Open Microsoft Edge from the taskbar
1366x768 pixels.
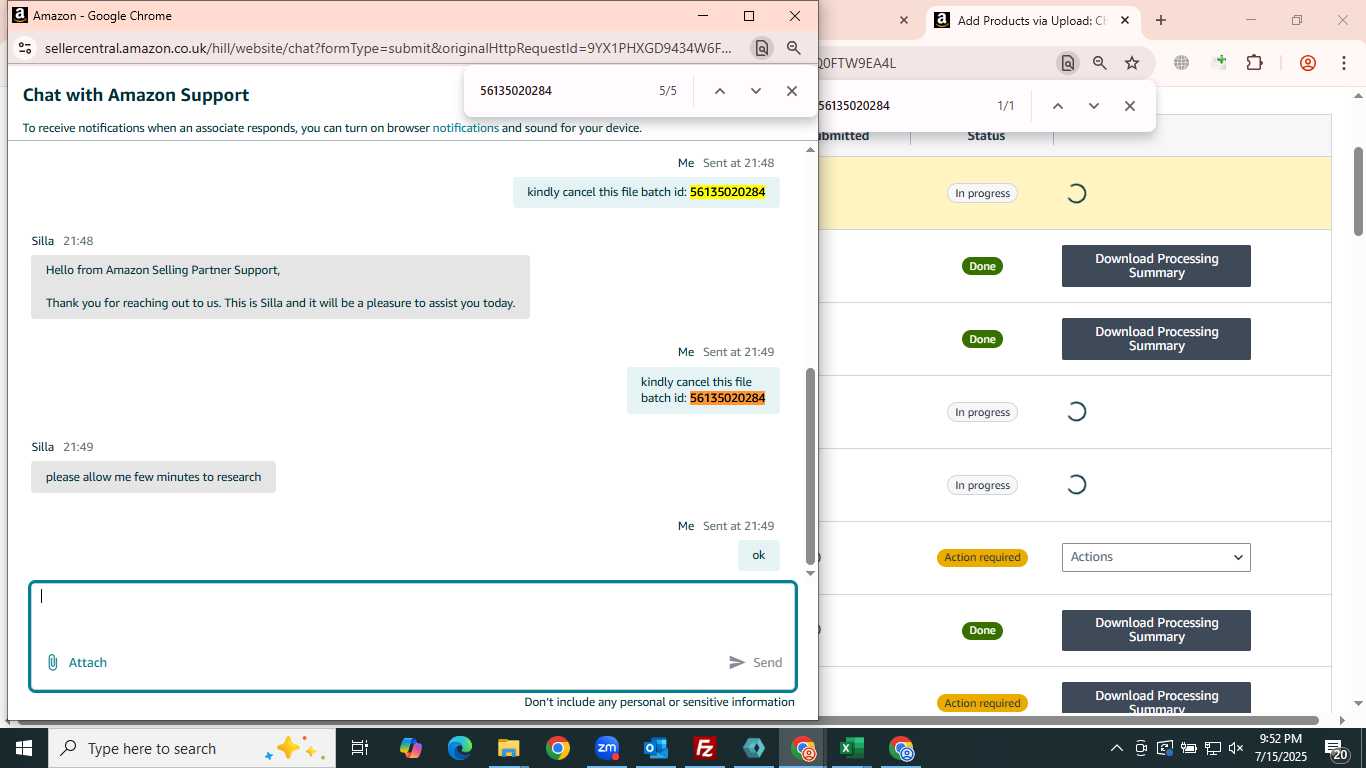460,748
